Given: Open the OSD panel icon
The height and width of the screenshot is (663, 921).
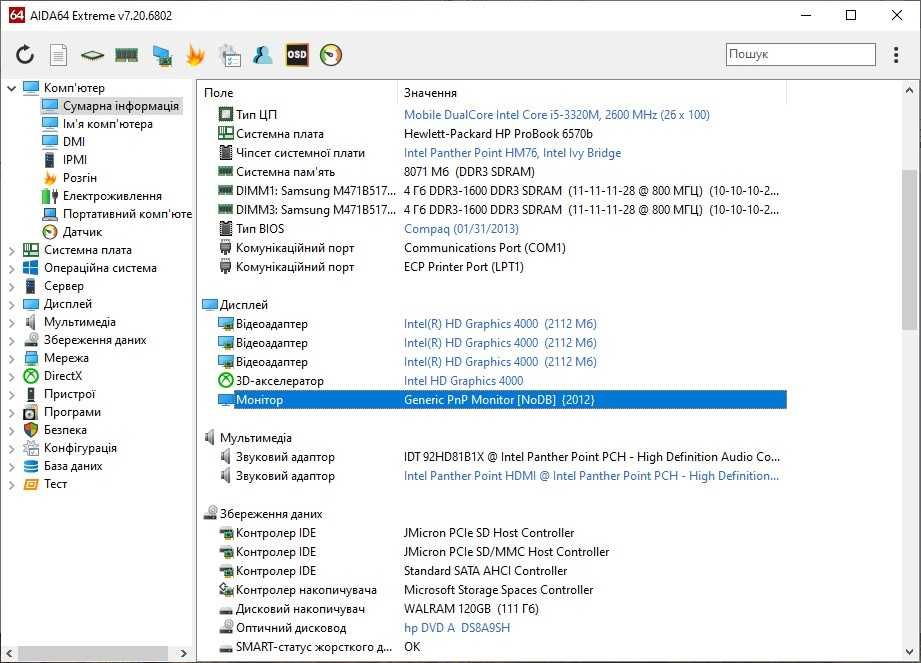Looking at the screenshot, I should tap(297, 55).
